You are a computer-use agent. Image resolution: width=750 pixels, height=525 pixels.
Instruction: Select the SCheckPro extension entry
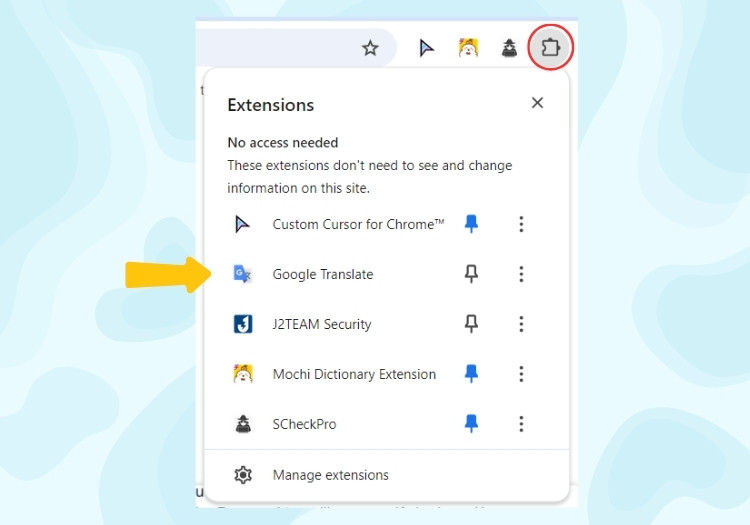pyautogui.click(x=304, y=424)
